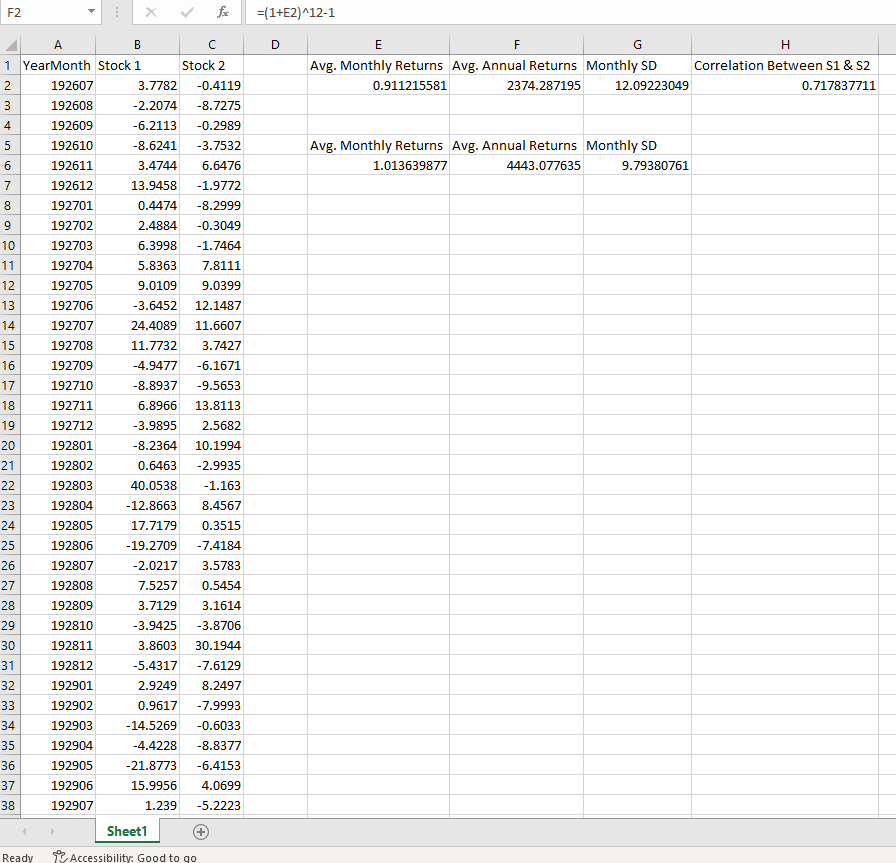The width and height of the screenshot is (896, 863).
Task: Add a new worksheet with plus icon
Action: [200, 831]
